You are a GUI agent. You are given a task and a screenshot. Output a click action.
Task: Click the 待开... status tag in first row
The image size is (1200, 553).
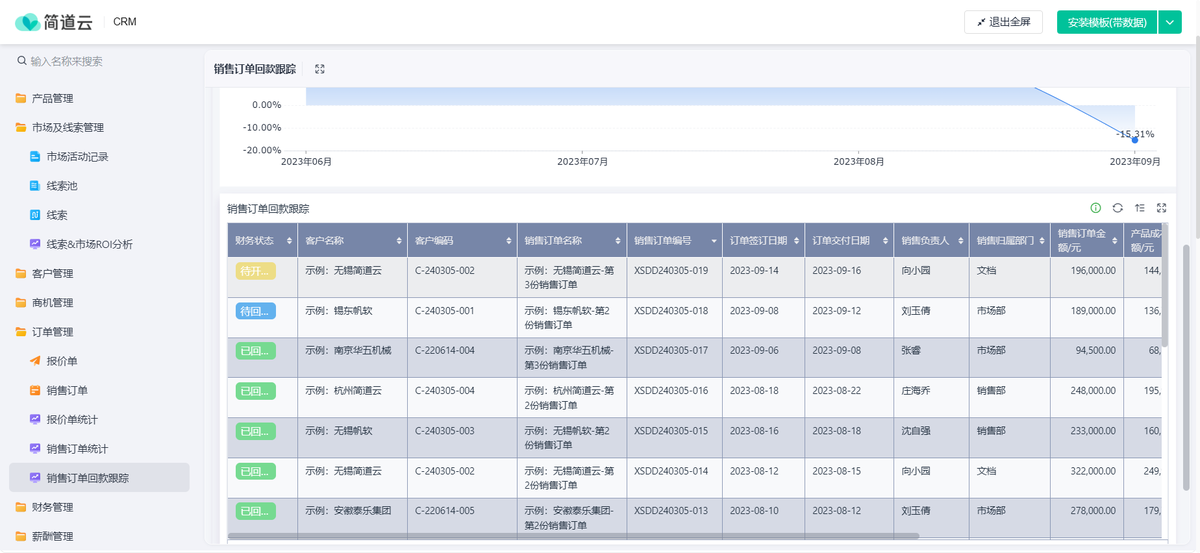point(254,271)
